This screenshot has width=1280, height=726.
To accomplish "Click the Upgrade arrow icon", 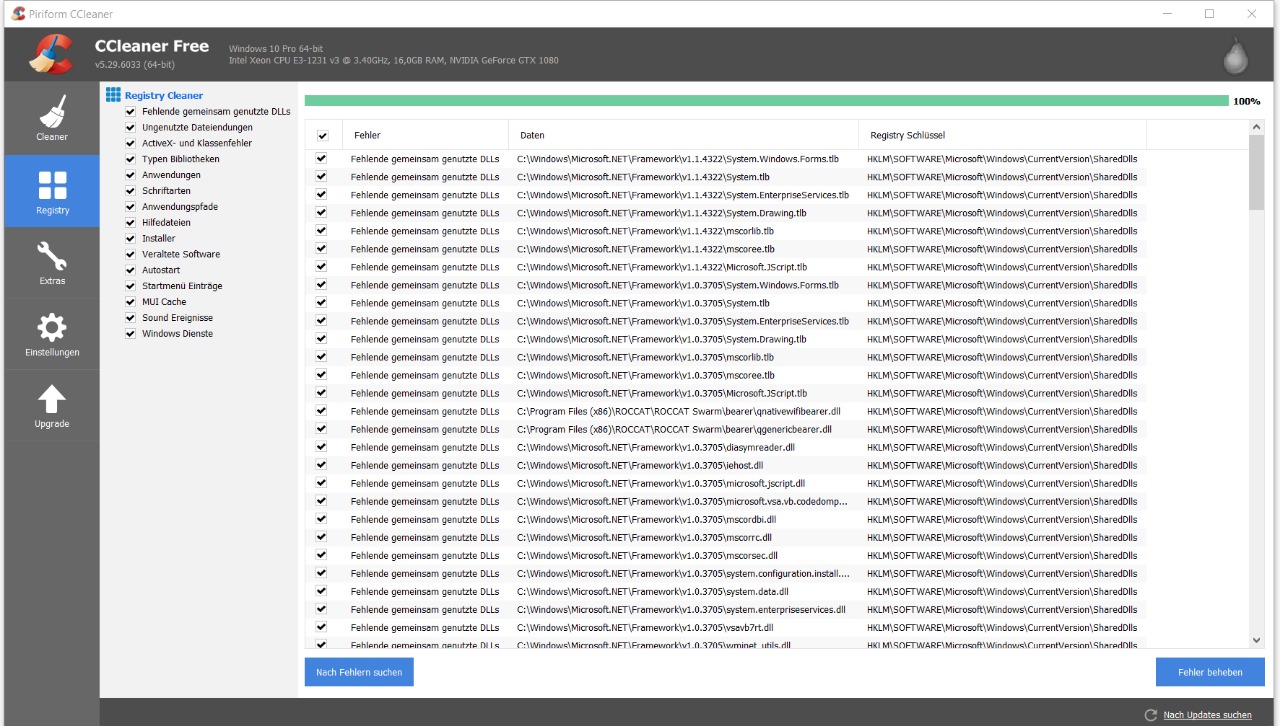I will tap(52, 399).
